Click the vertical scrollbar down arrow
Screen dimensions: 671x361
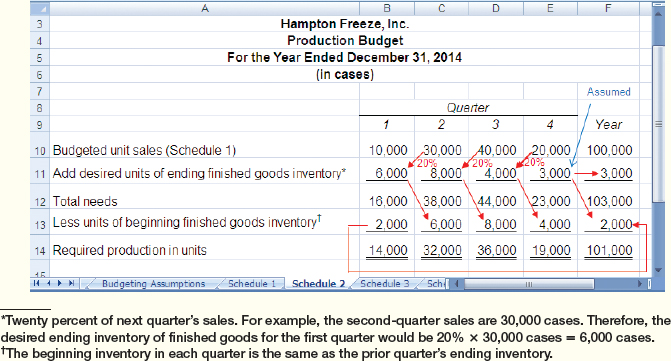tap(658, 270)
